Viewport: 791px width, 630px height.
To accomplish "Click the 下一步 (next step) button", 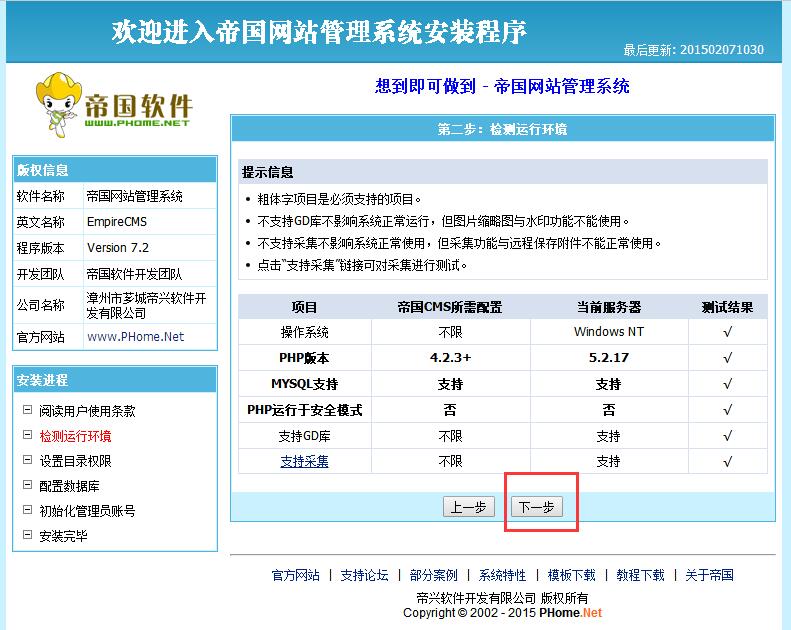I will point(536,506).
